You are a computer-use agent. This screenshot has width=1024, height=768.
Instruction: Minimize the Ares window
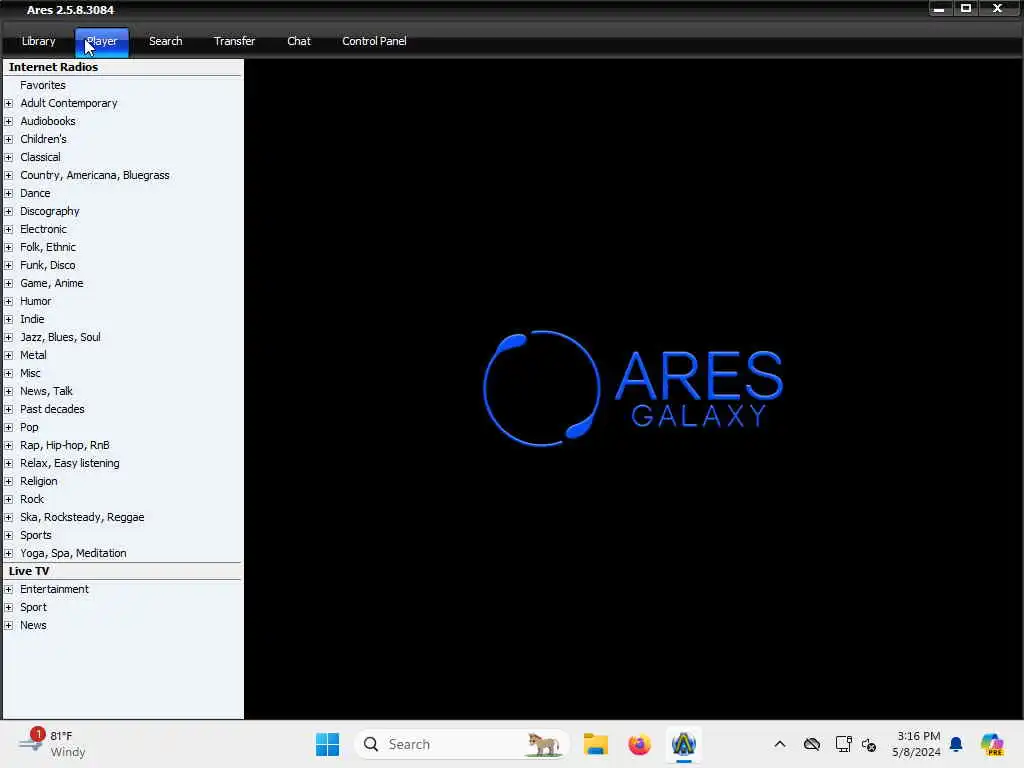[938, 9]
